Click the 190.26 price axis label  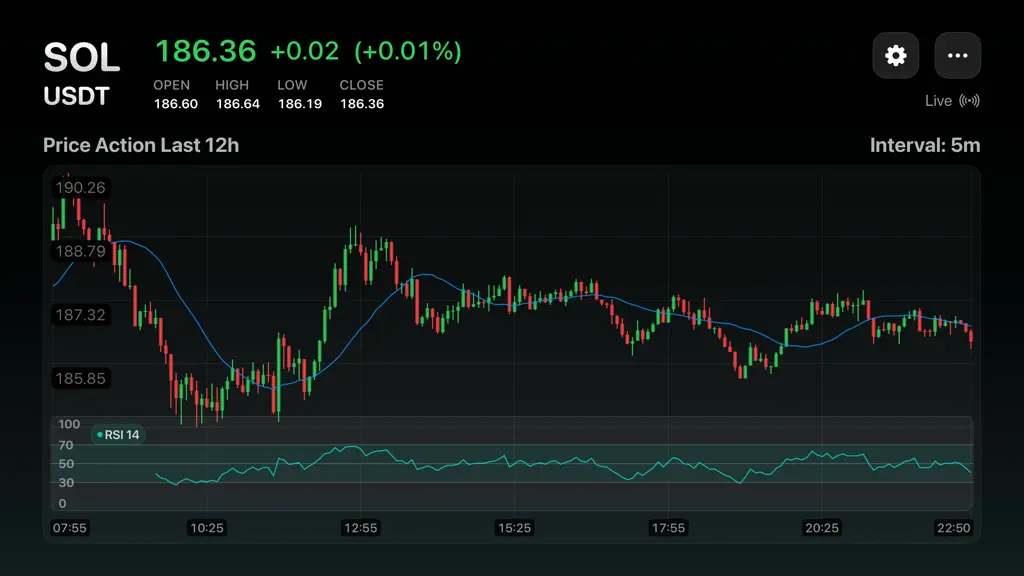pos(80,188)
